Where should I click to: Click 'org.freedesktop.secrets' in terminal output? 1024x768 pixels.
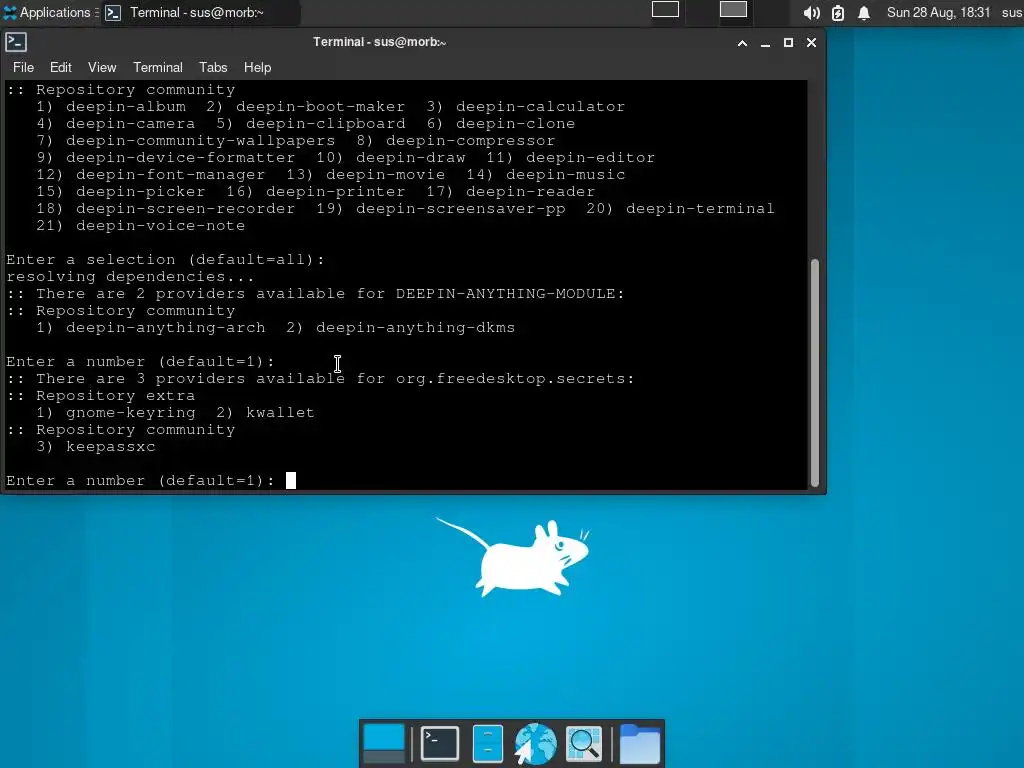pyautogui.click(x=510, y=379)
